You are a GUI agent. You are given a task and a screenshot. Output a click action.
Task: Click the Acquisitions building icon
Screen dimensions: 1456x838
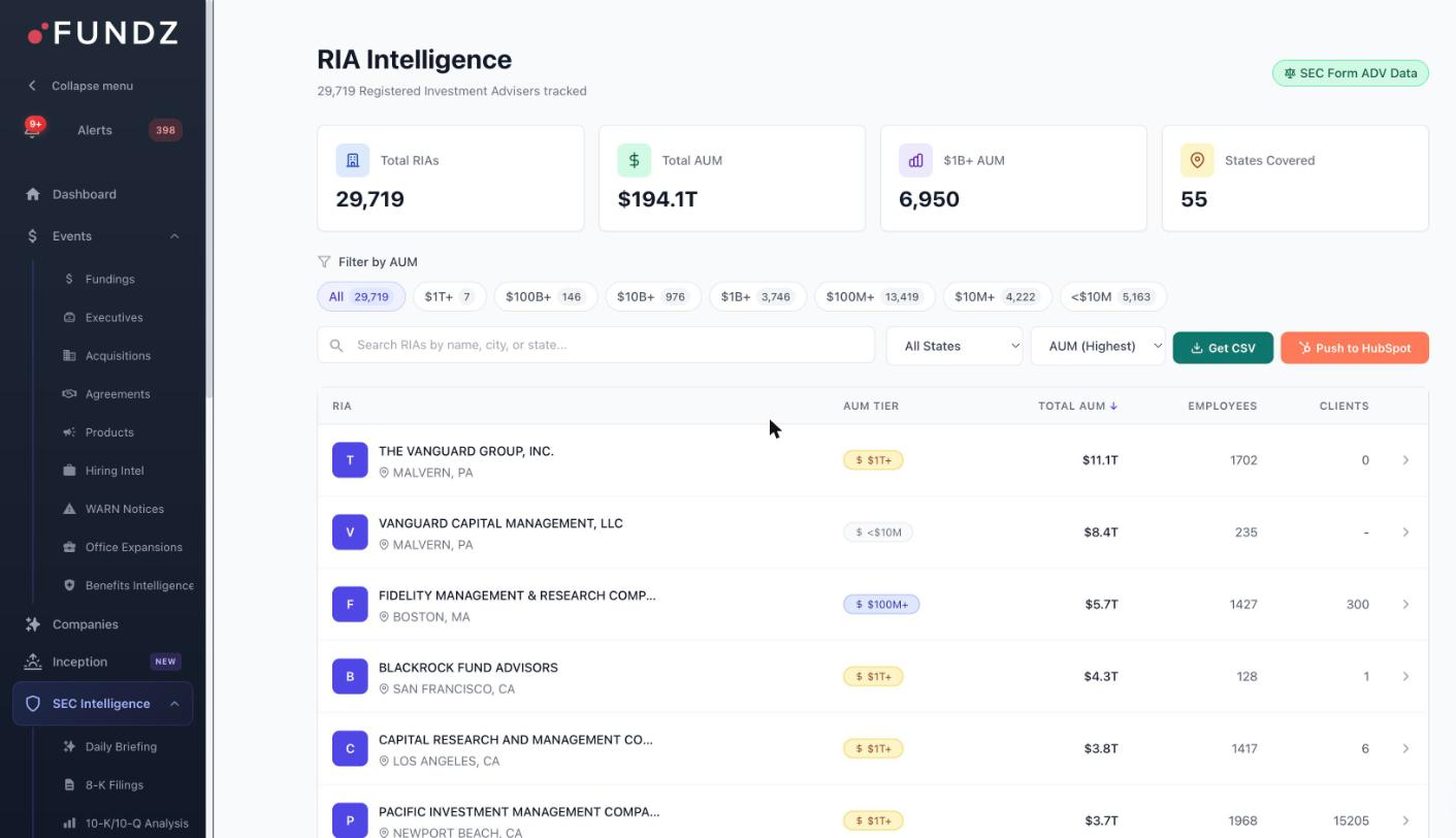[69, 356]
